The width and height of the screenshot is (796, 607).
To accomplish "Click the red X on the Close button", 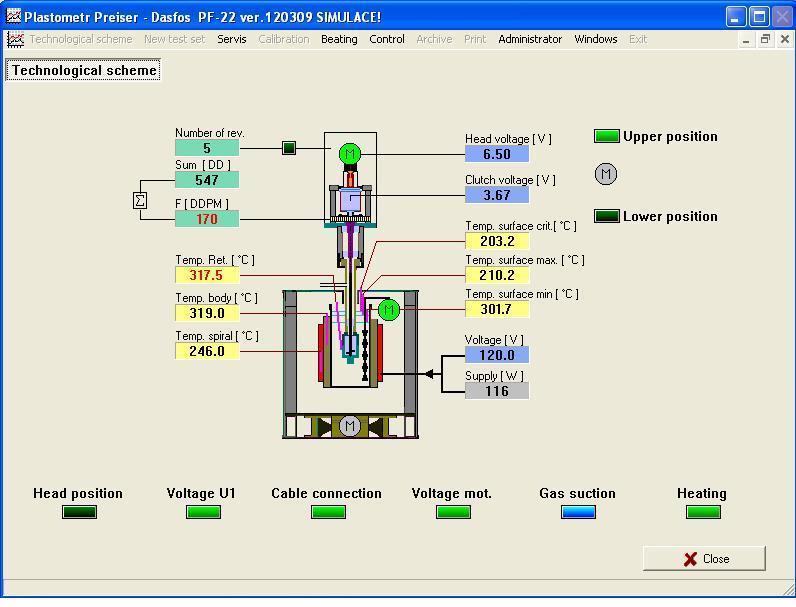I will point(690,559).
